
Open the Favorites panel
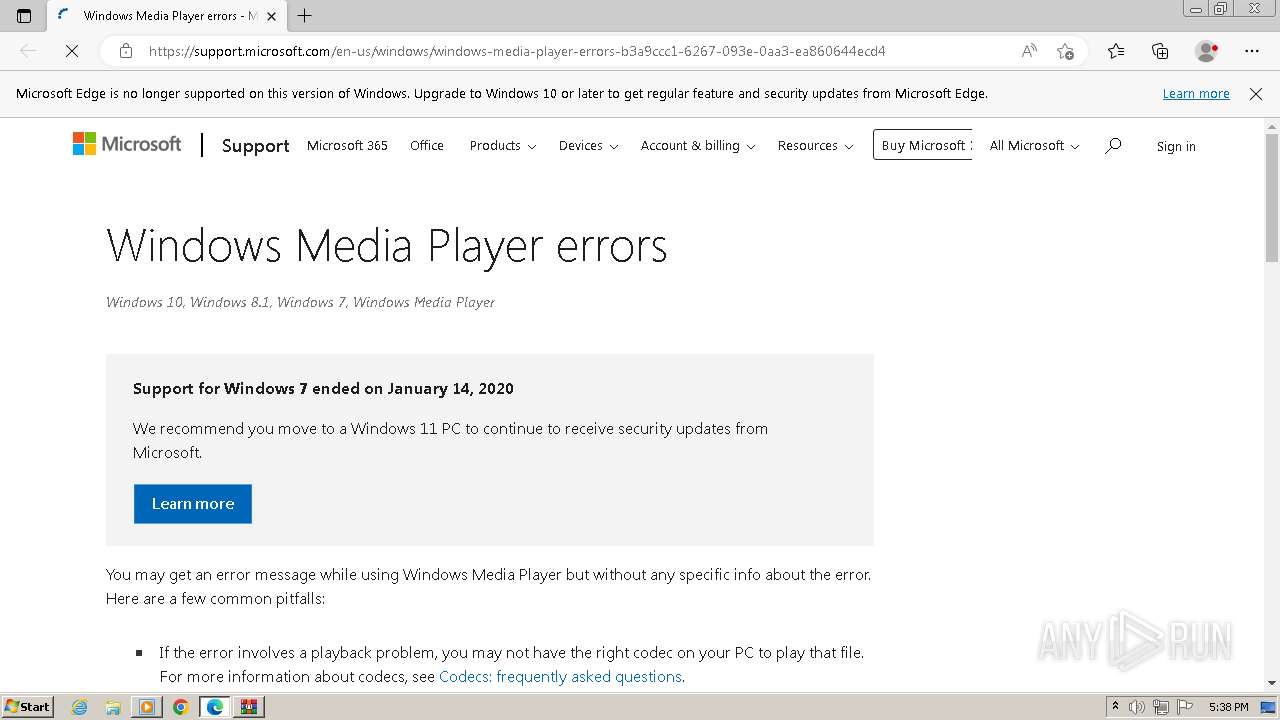tap(1116, 51)
